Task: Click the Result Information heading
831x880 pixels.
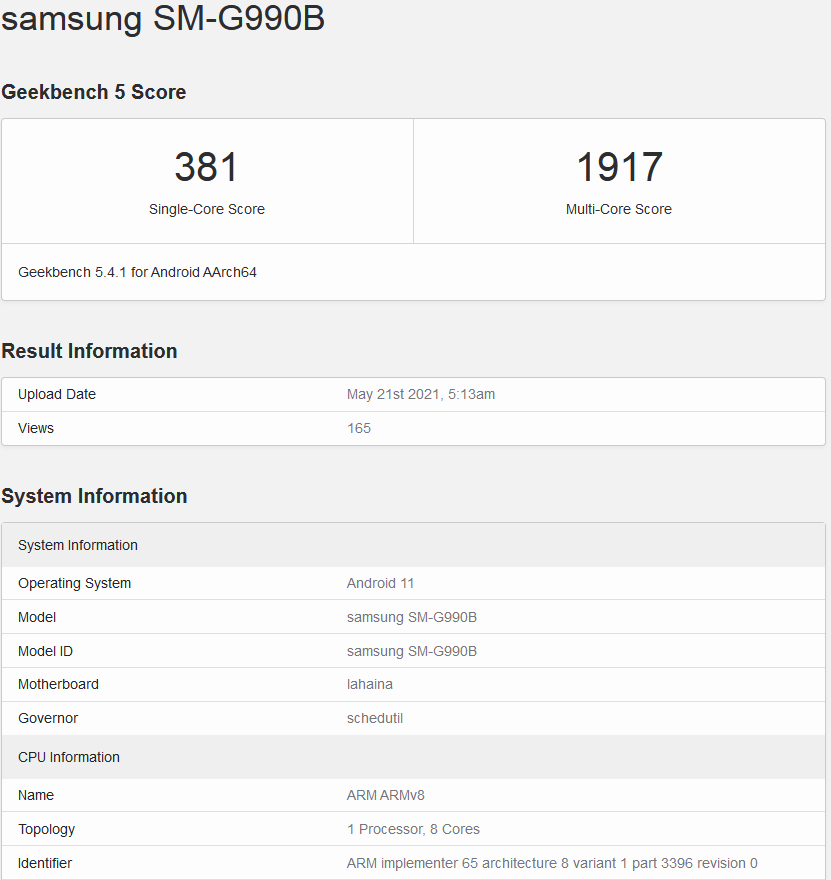Action: 89,351
